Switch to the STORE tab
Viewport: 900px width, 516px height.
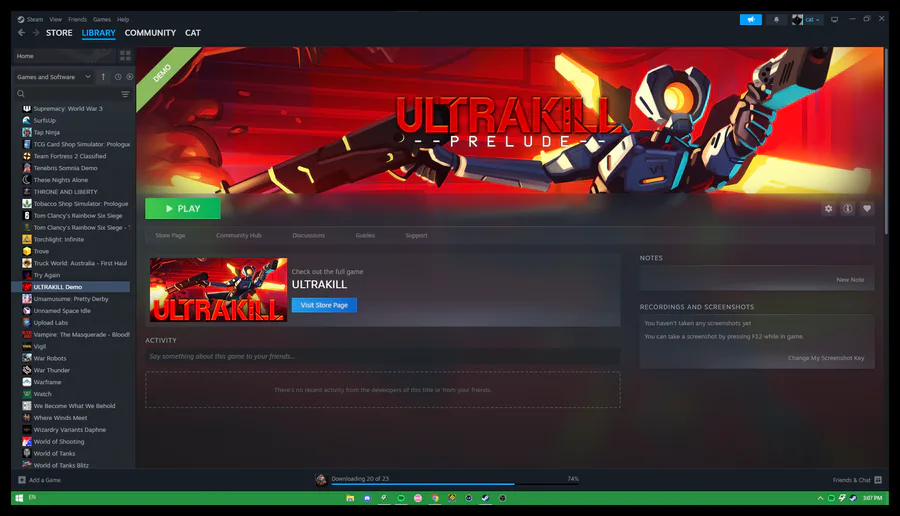pos(59,33)
